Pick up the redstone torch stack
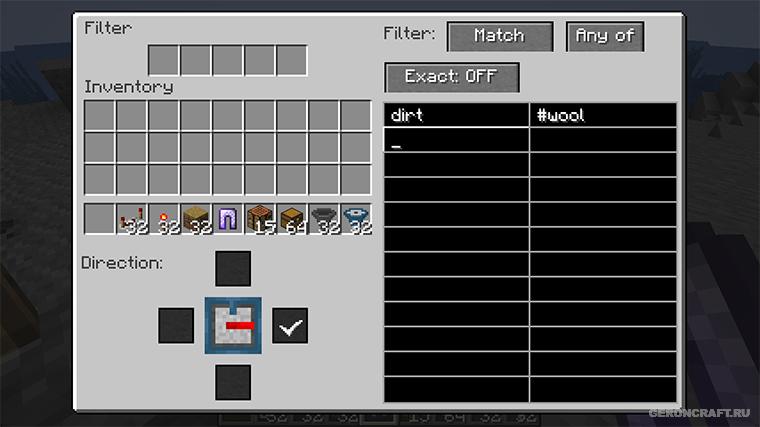 [x=164, y=219]
